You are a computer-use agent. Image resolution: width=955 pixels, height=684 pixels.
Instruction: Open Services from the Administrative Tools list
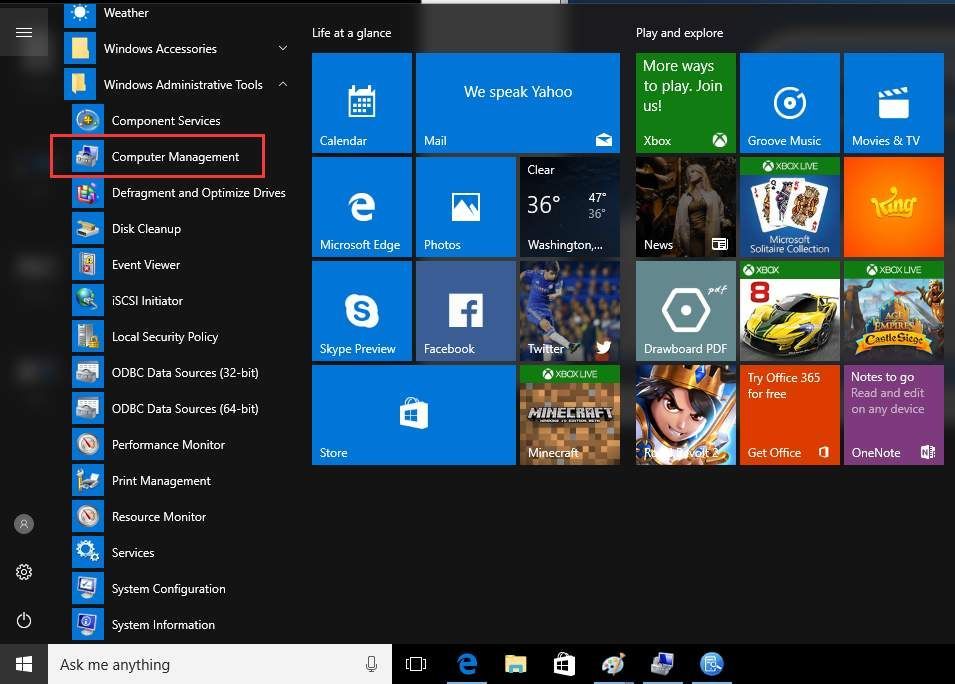133,553
